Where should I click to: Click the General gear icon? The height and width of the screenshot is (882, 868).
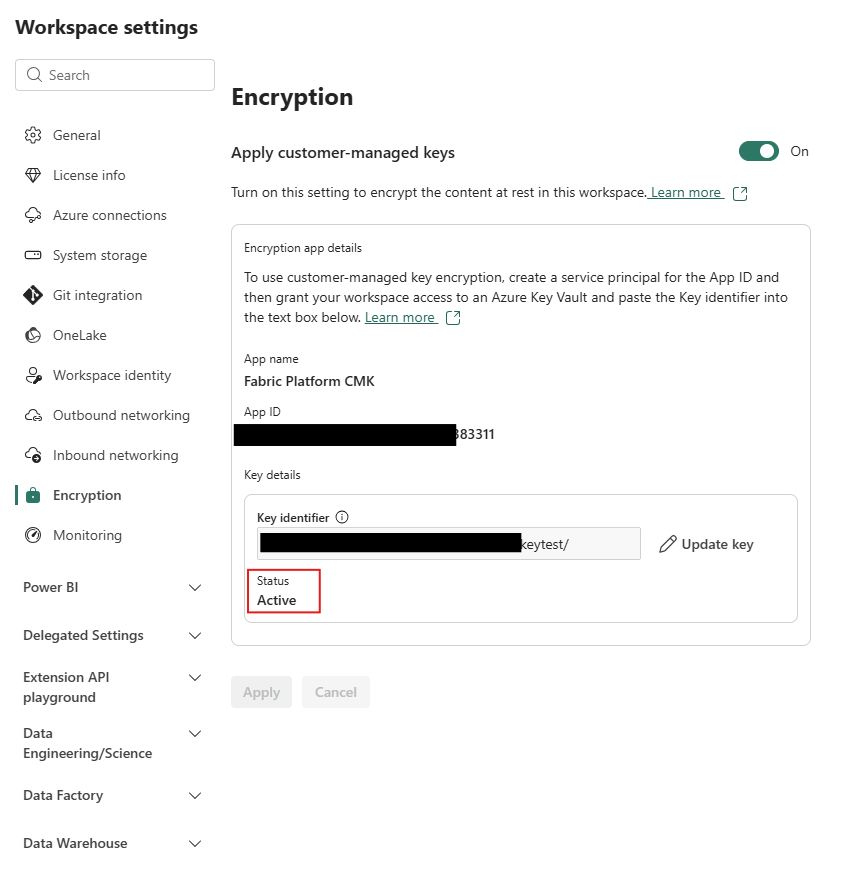(33, 135)
